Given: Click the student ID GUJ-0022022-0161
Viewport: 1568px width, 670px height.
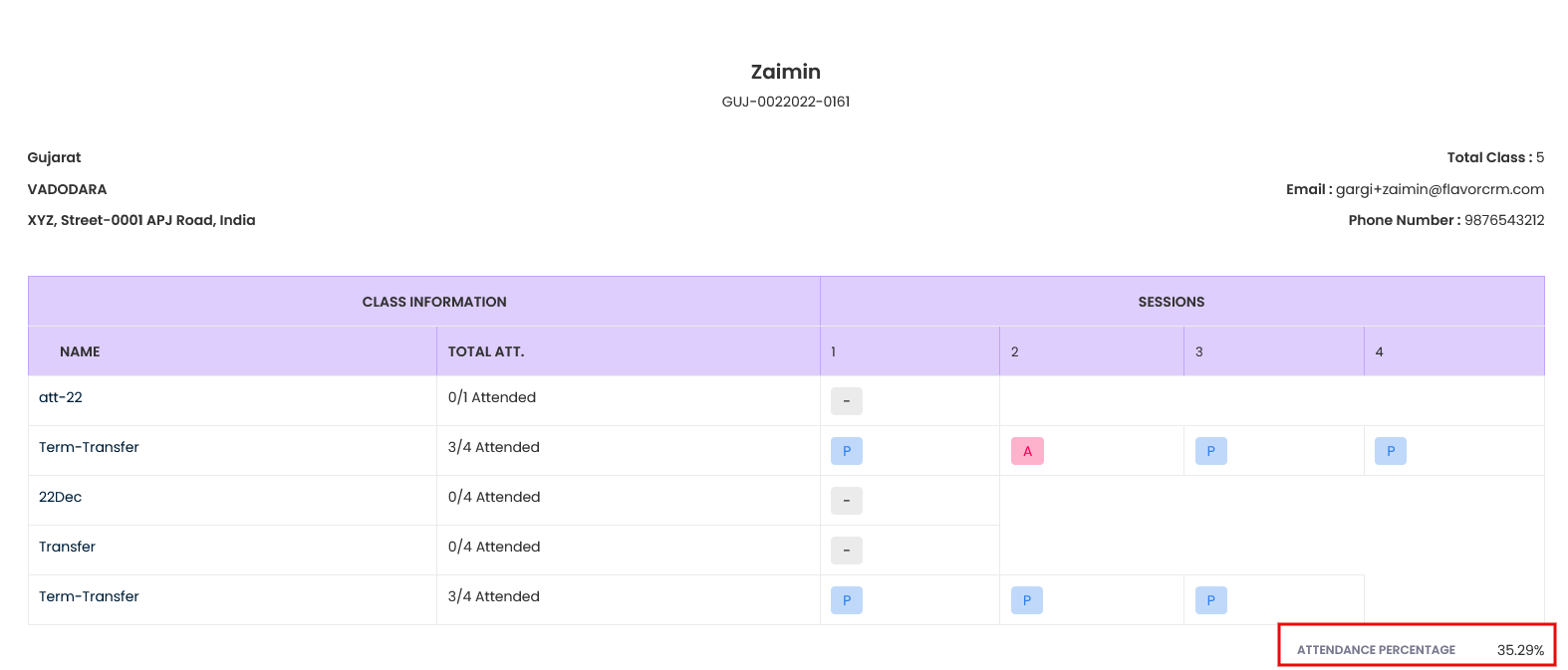Looking at the screenshot, I should [x=786, y=102].
